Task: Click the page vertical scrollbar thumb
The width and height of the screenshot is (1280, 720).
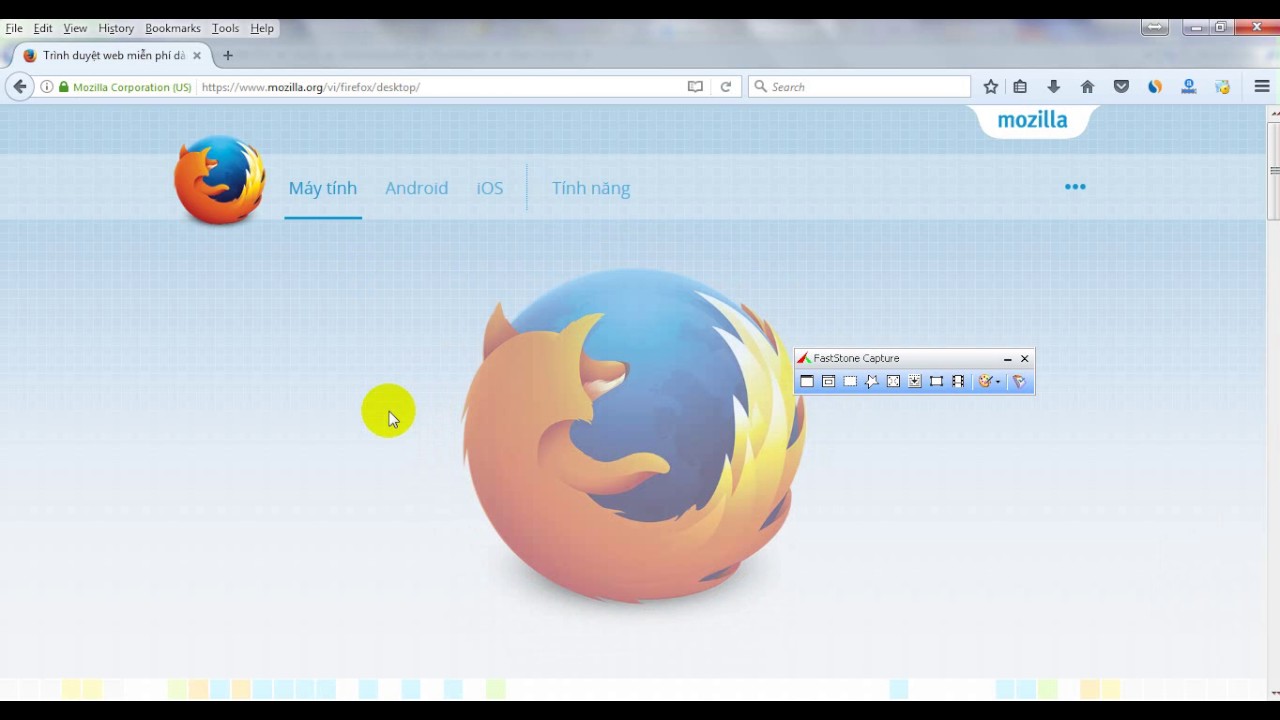Action: coord(1274,170)
